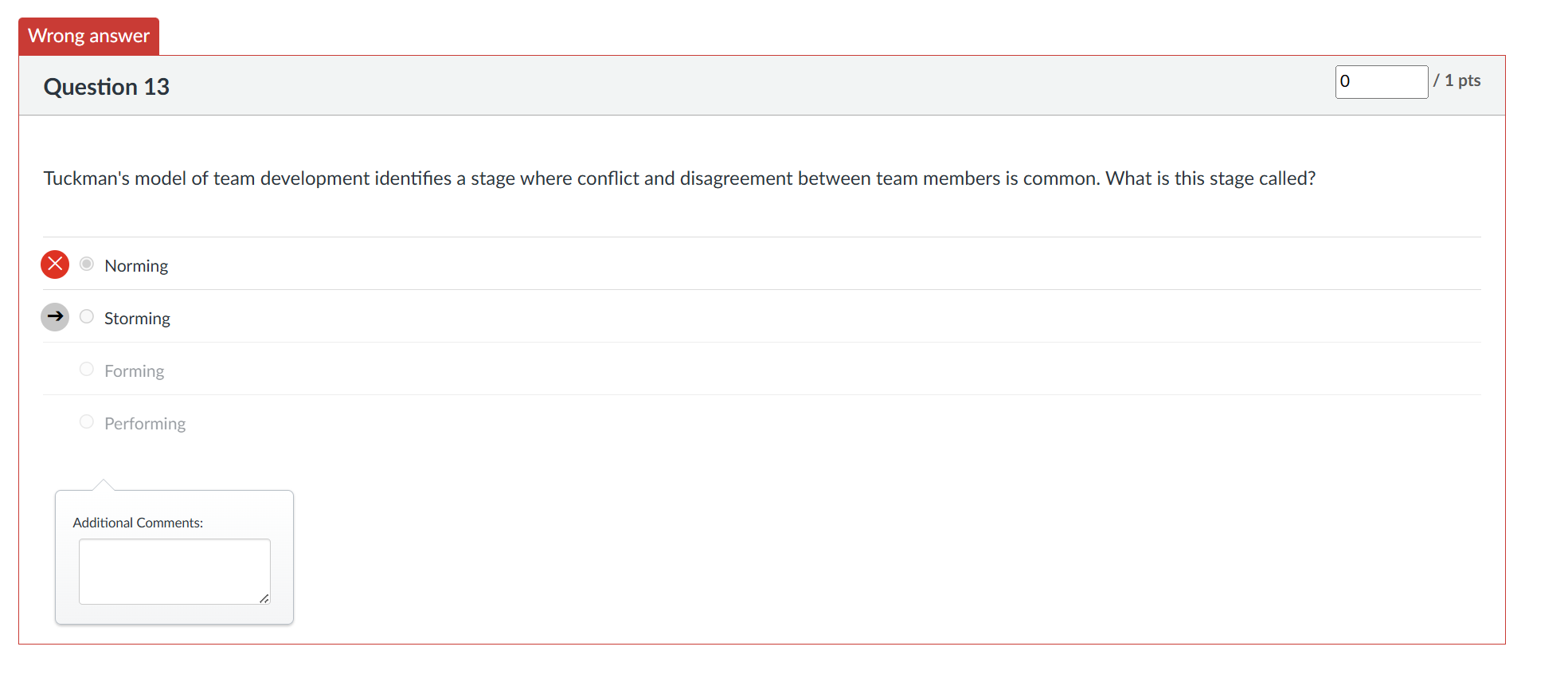
Task: Click the red X incorrect-answer icon
Action: point(55,265)
